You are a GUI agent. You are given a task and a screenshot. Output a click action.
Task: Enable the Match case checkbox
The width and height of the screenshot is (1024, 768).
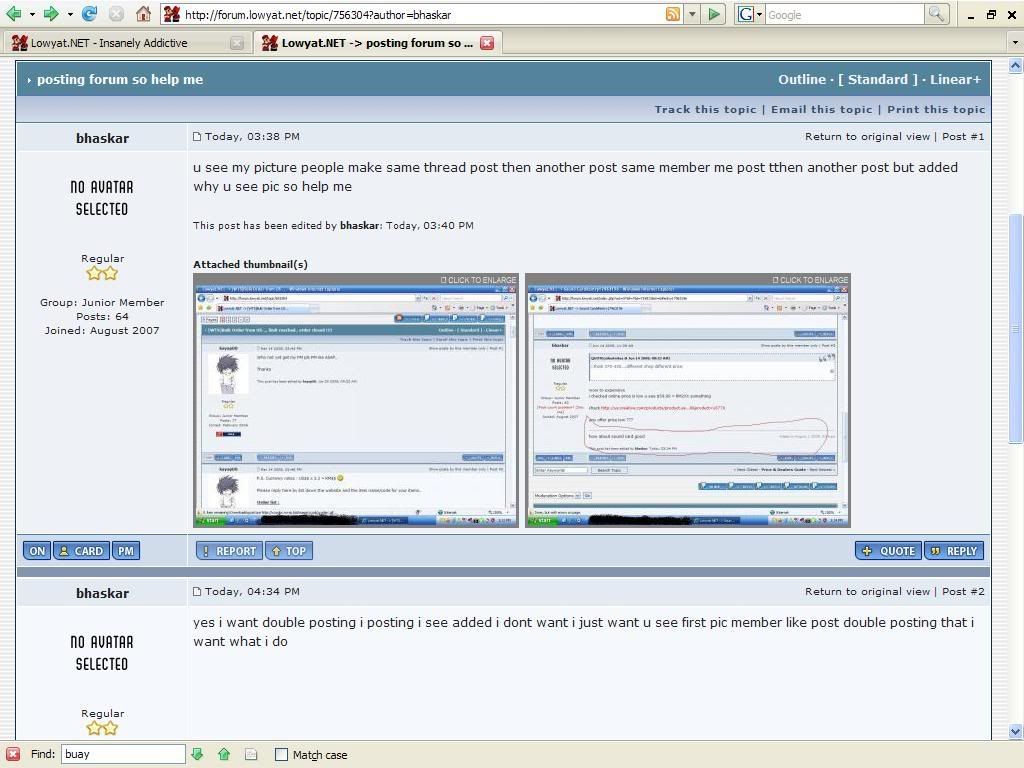tap(281, 754)
